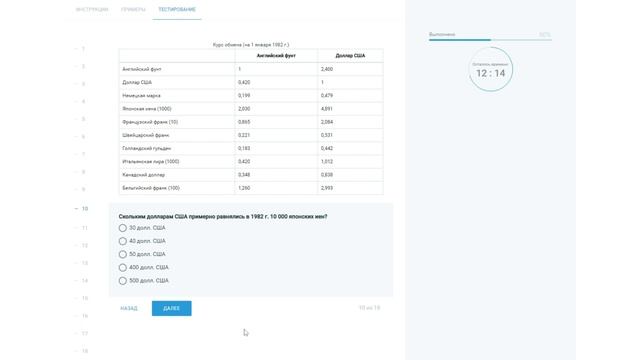Image resolution: width=640 pixels, height=360 pixels.
Task: Jump to question 18 in the sidebar
Action: coord(85,351)
